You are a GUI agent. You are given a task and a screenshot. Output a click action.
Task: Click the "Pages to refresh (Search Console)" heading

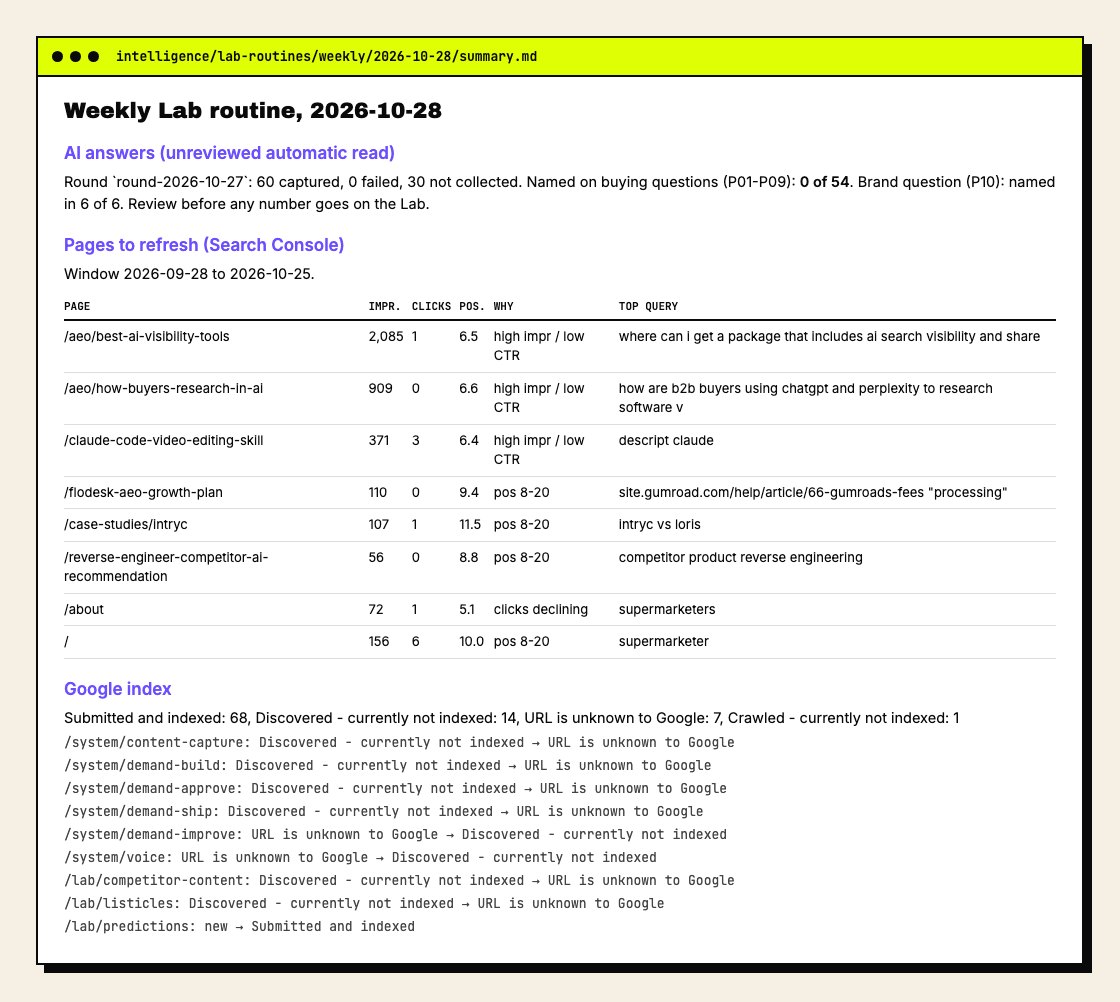[204, 245]
